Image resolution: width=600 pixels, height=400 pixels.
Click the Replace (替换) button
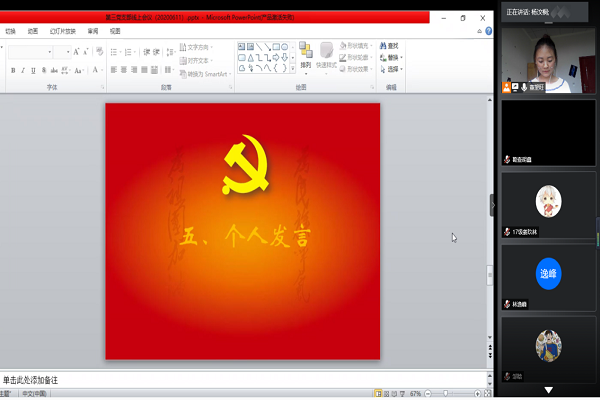click(391, 58)
